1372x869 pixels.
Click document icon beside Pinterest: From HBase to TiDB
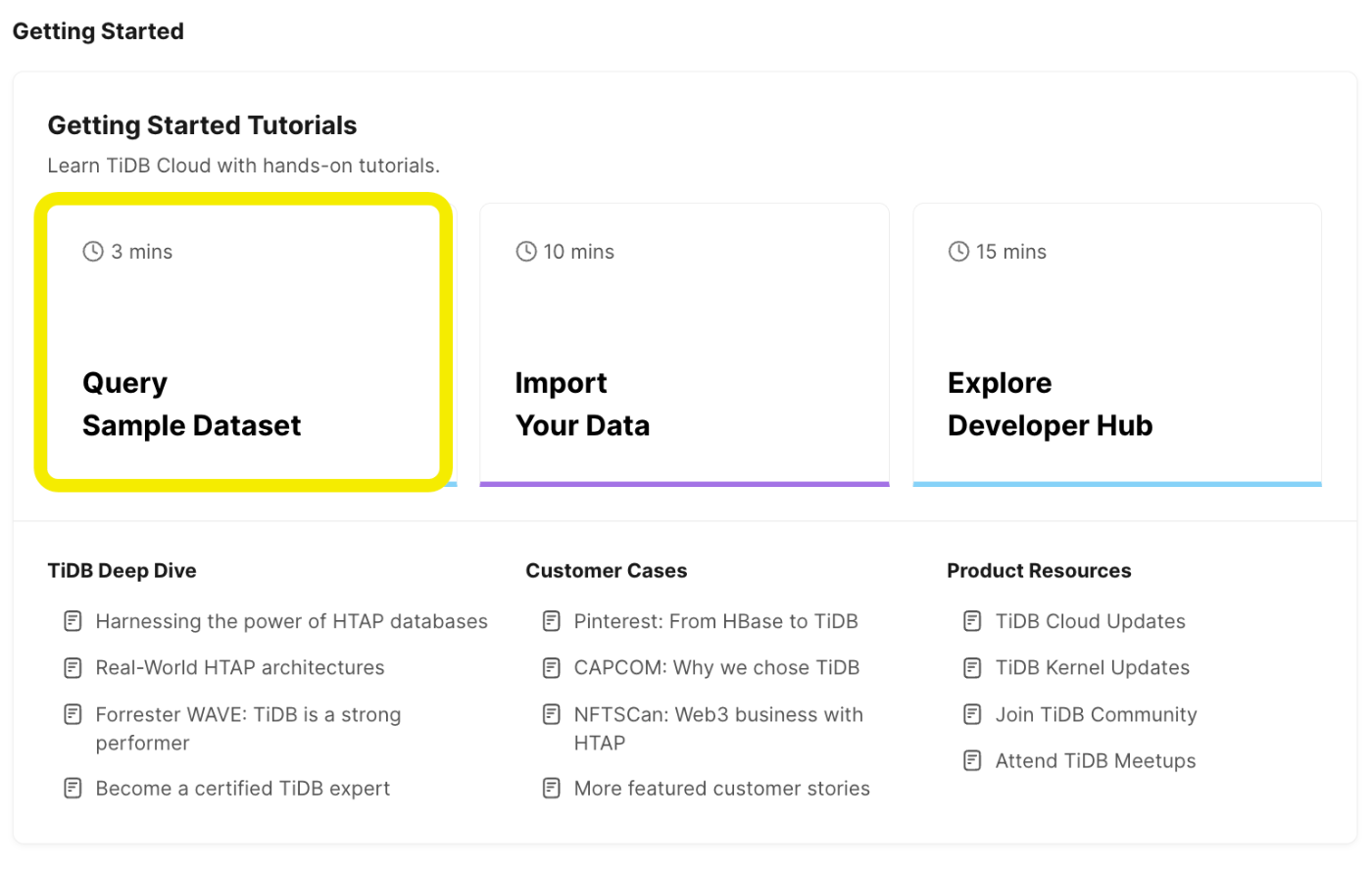tap(552, 621)
